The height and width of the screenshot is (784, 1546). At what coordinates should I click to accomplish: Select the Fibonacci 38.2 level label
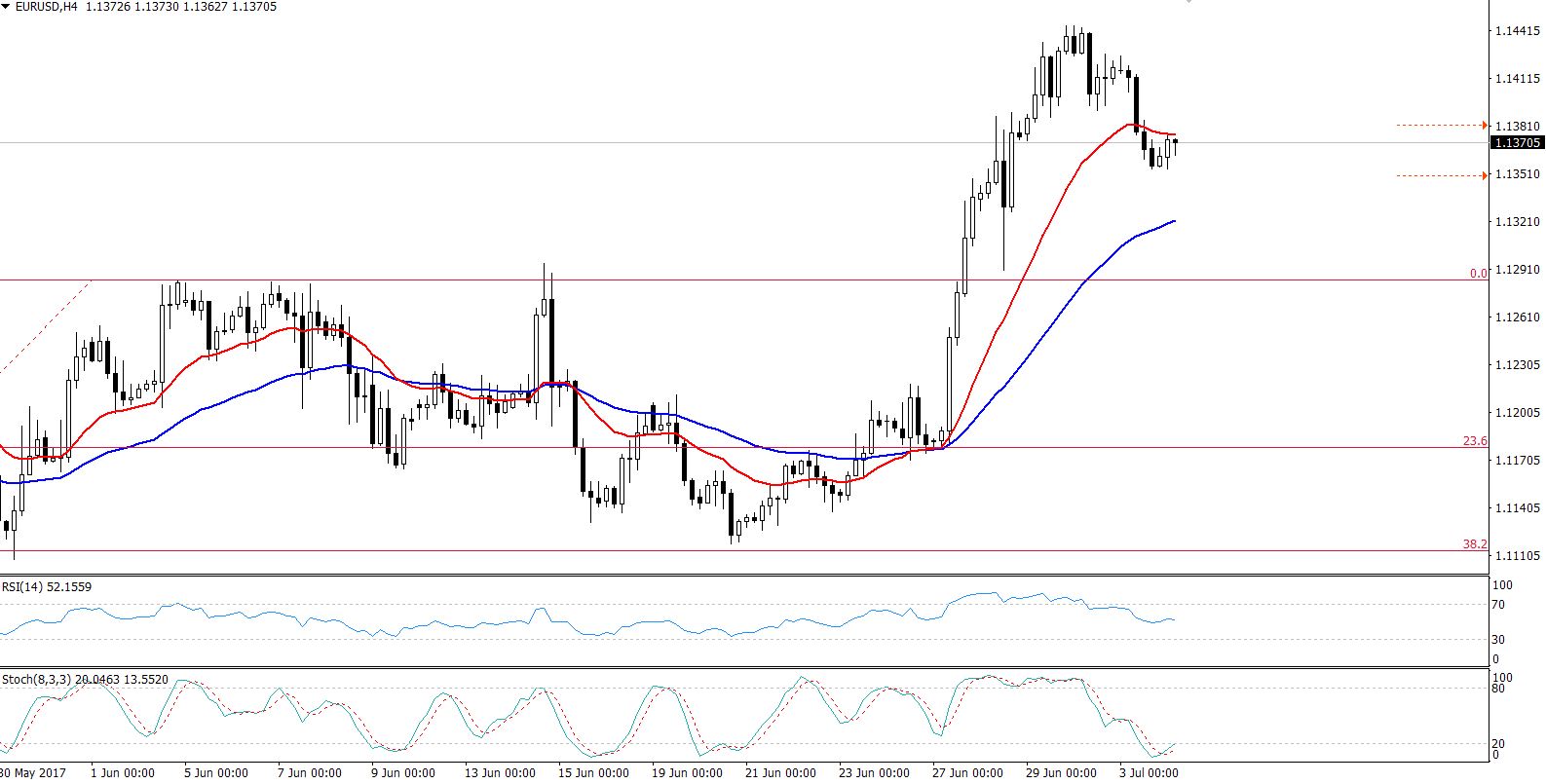[x=1475, y=544]
